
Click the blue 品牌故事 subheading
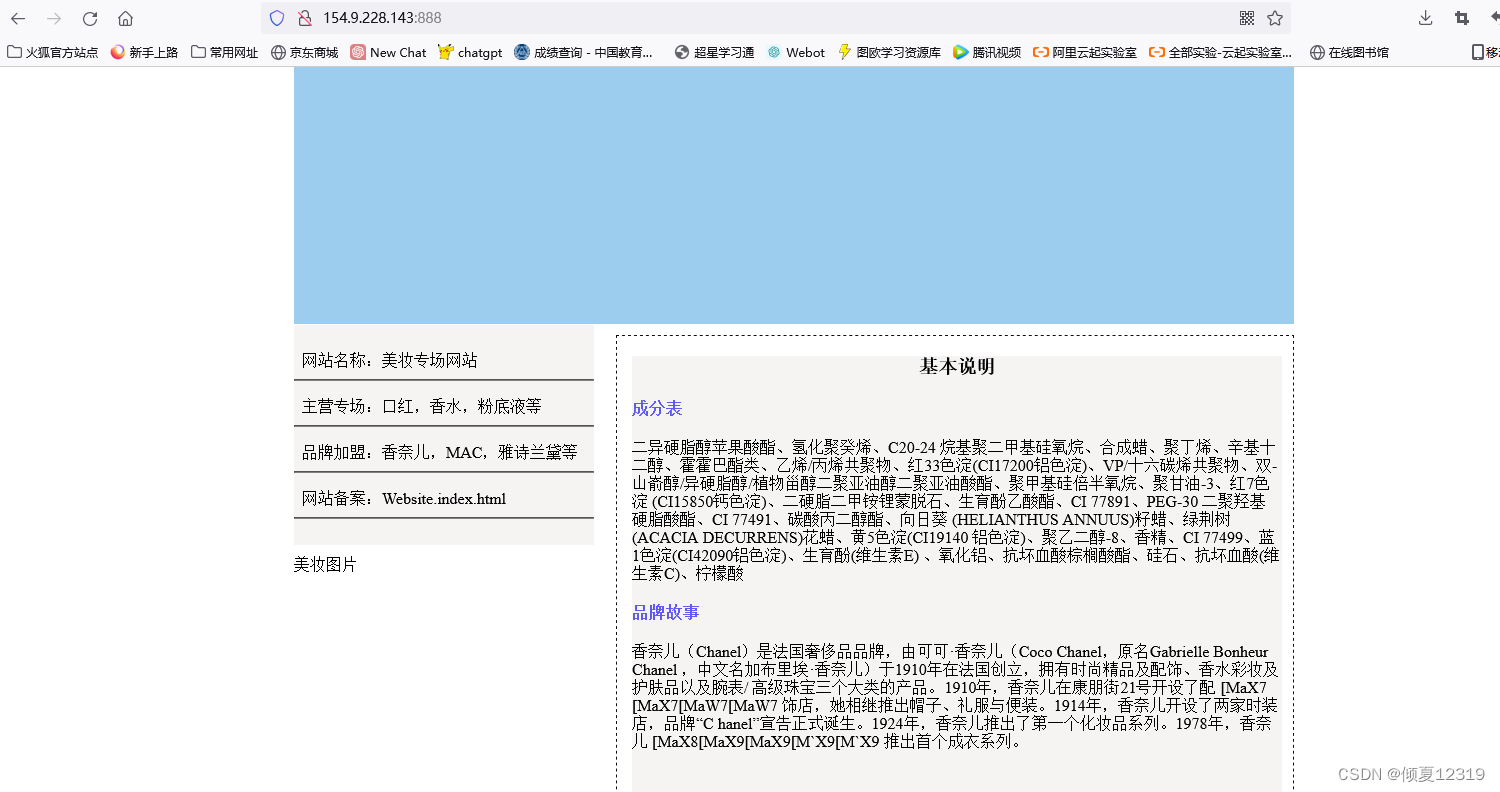(x=666, y=613)
